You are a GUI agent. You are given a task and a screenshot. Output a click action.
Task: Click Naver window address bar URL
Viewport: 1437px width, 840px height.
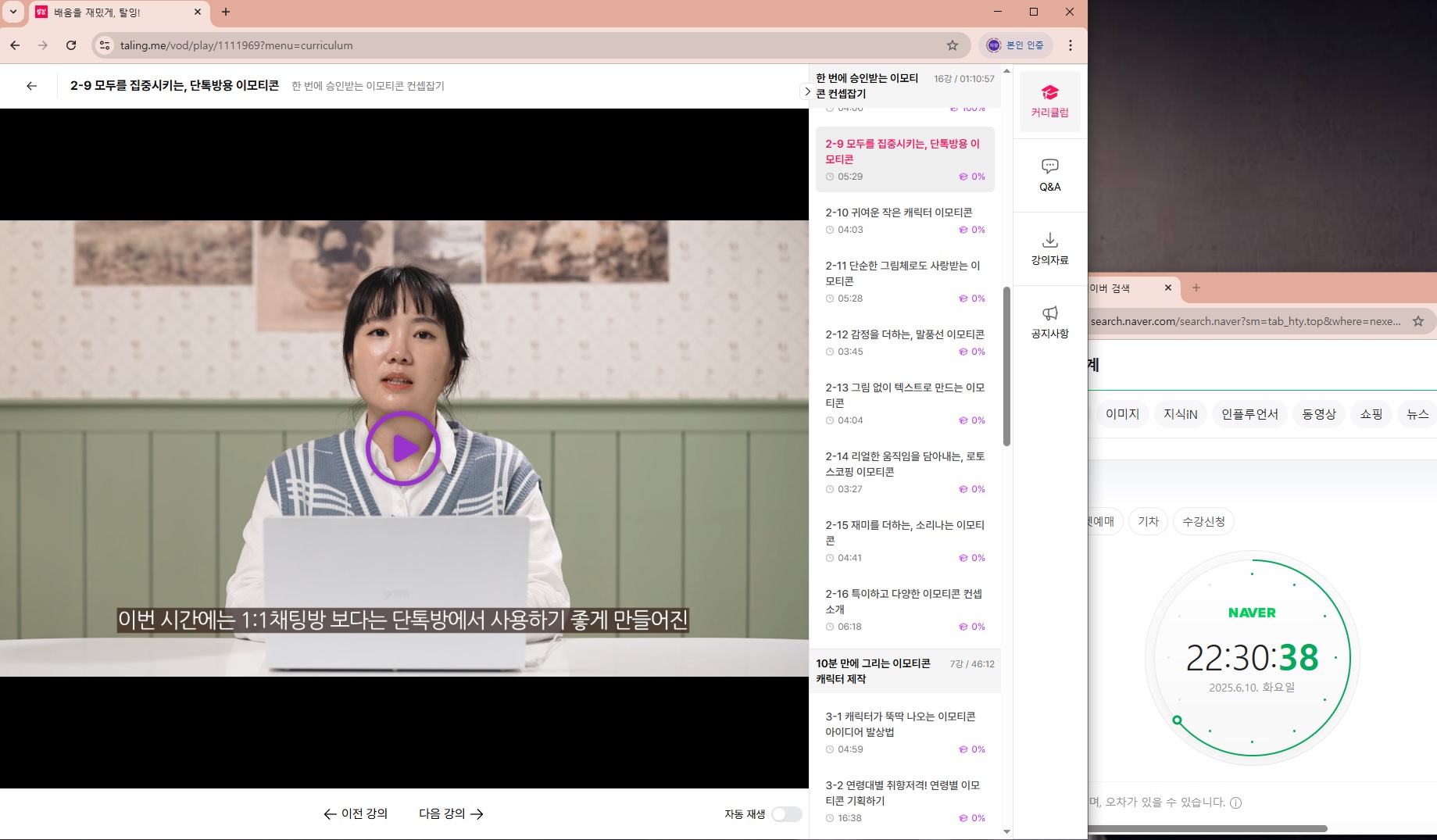coord(1245,321)
